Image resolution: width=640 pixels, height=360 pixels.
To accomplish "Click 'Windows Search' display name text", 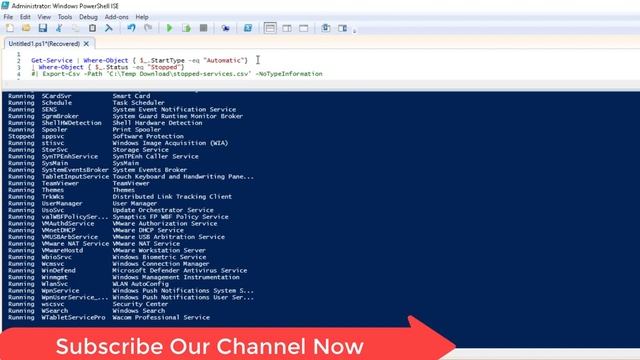I will coord(139,311).
